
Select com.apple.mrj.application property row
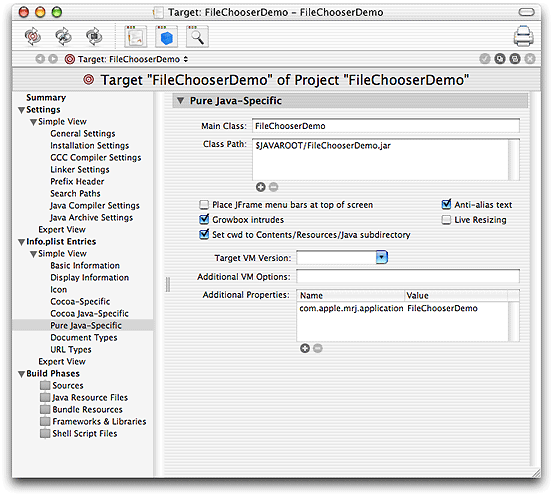(402, 308)
